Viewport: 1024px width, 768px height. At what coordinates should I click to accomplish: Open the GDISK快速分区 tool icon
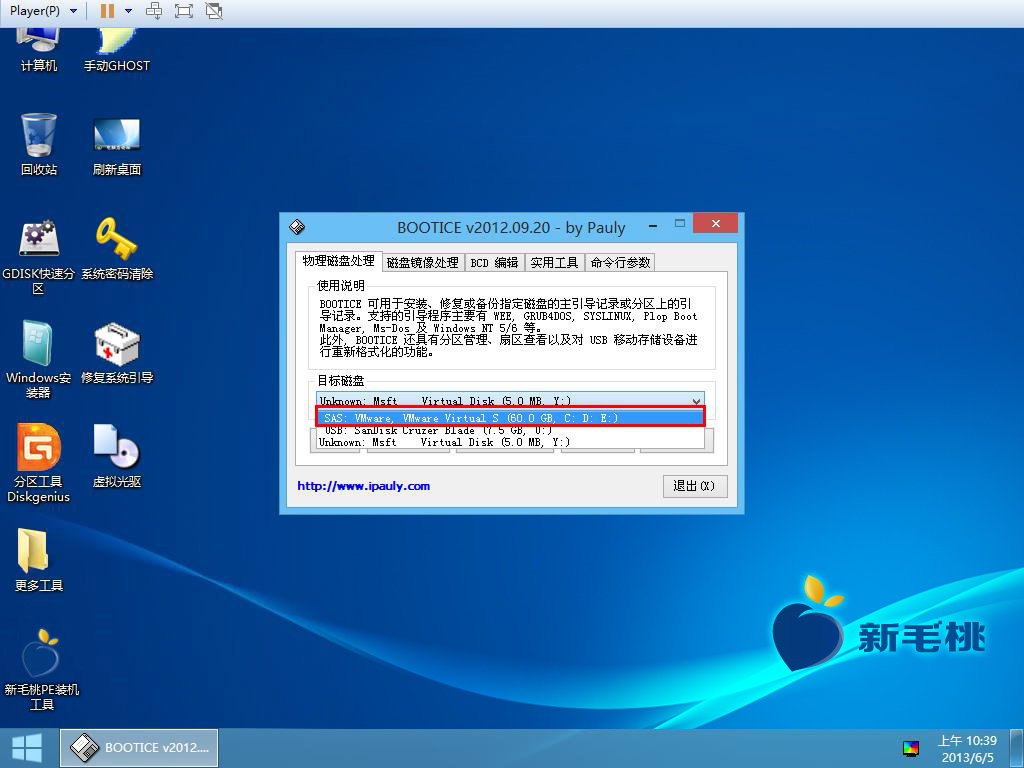[x=39, y=257]
